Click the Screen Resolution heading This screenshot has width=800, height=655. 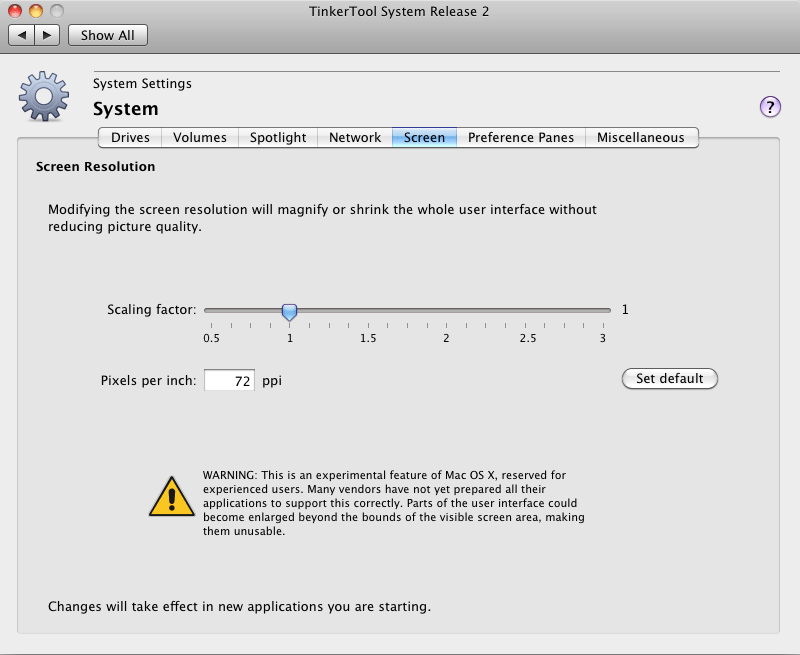(x=95, y=167)
